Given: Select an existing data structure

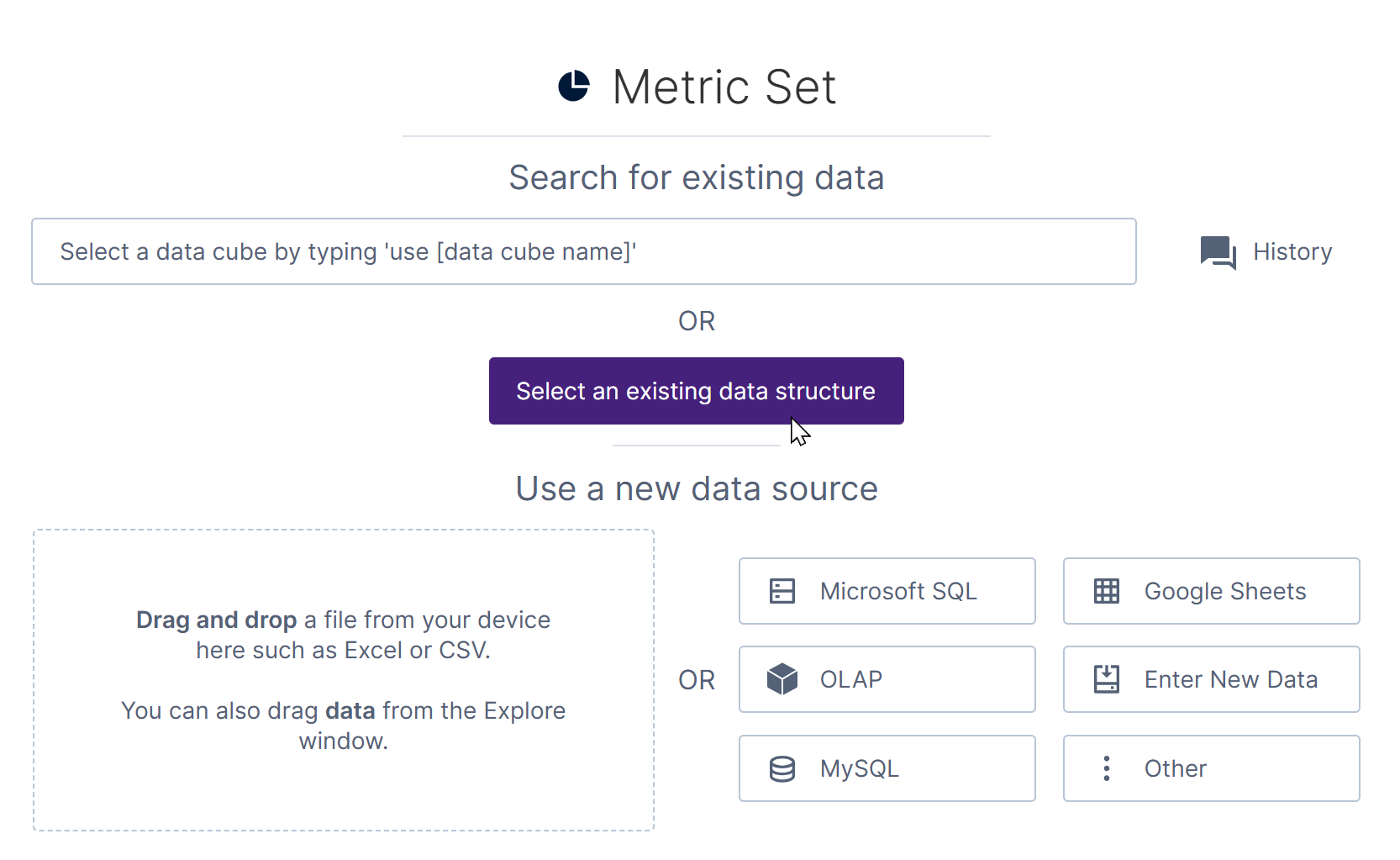Looking at the screenshot, I should [x=697, y=391].
